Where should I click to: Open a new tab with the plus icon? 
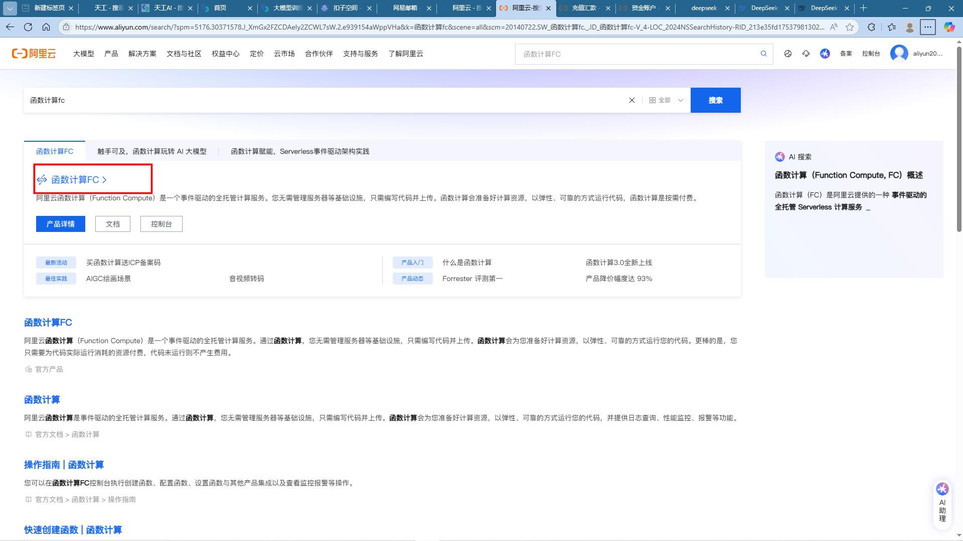863,8
